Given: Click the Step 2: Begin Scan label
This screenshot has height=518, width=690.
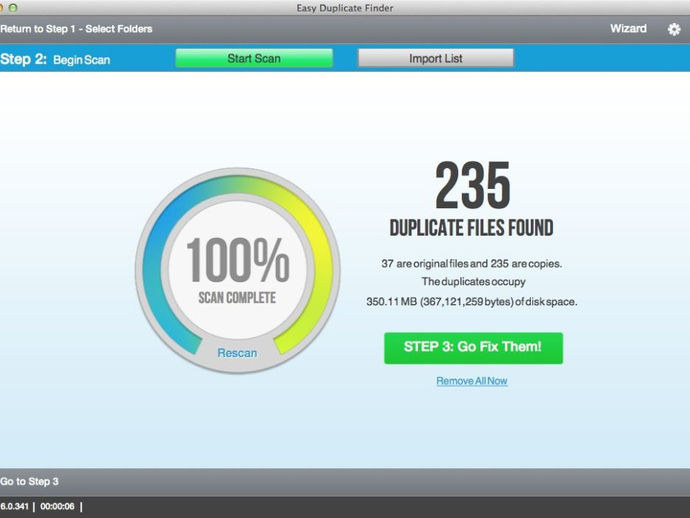Looking at the screenshot, I should pos(55,59).
